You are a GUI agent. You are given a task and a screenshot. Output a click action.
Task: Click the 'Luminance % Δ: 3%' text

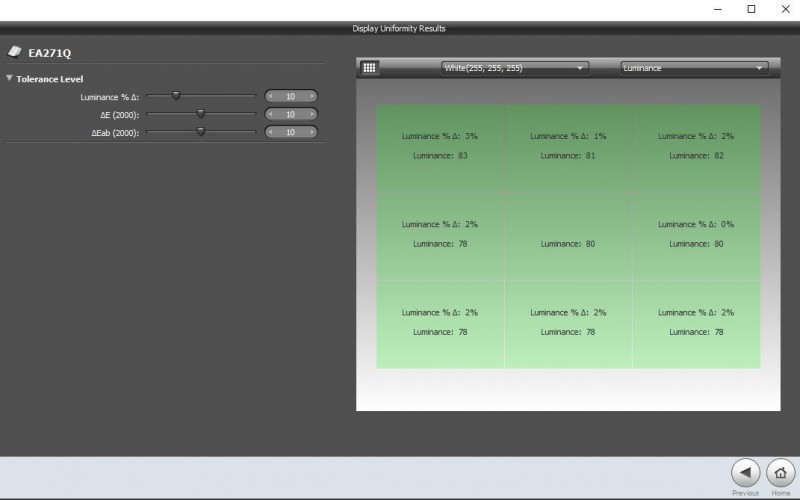440,136
